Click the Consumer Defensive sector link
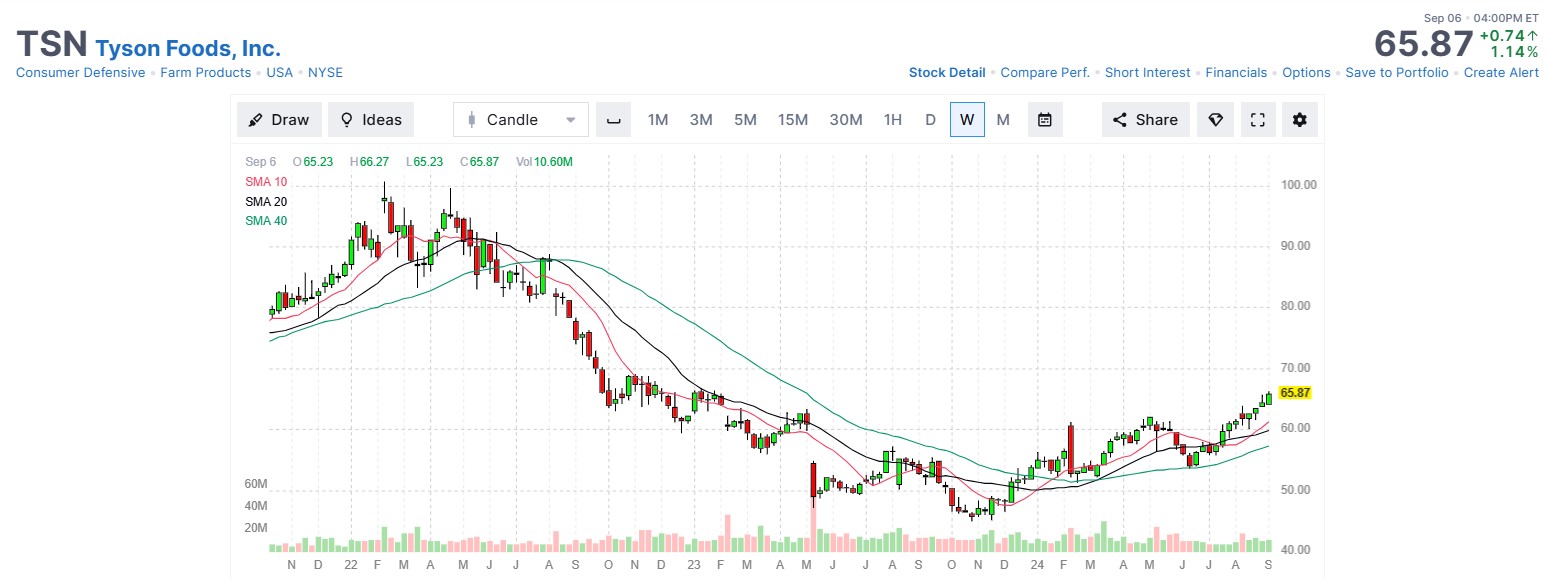This screenshot has width=1549, height=579. (x=80, y=73)
